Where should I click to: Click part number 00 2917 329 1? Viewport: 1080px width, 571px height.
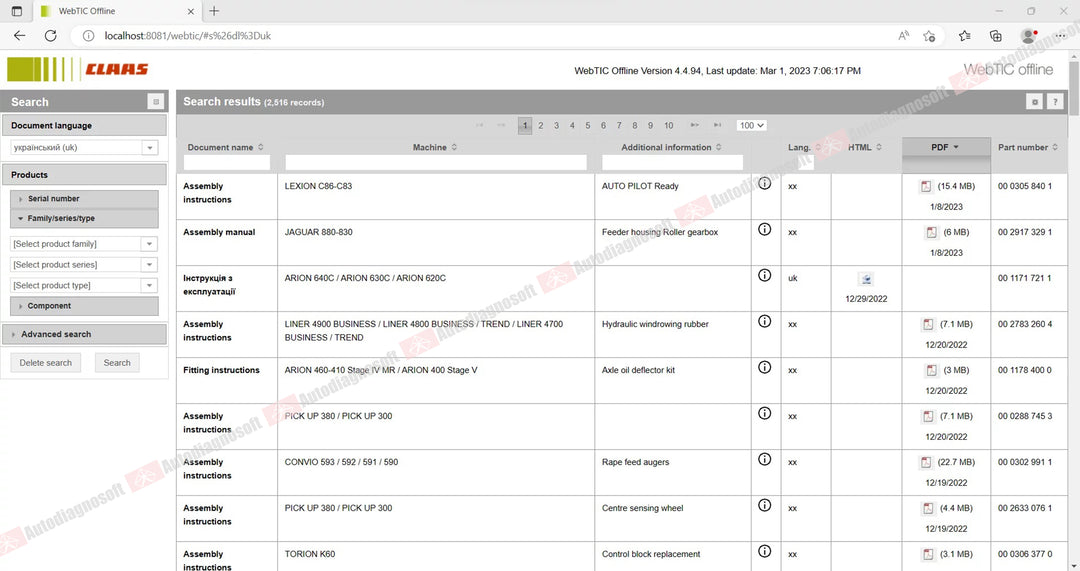[x=1025, y=232]
